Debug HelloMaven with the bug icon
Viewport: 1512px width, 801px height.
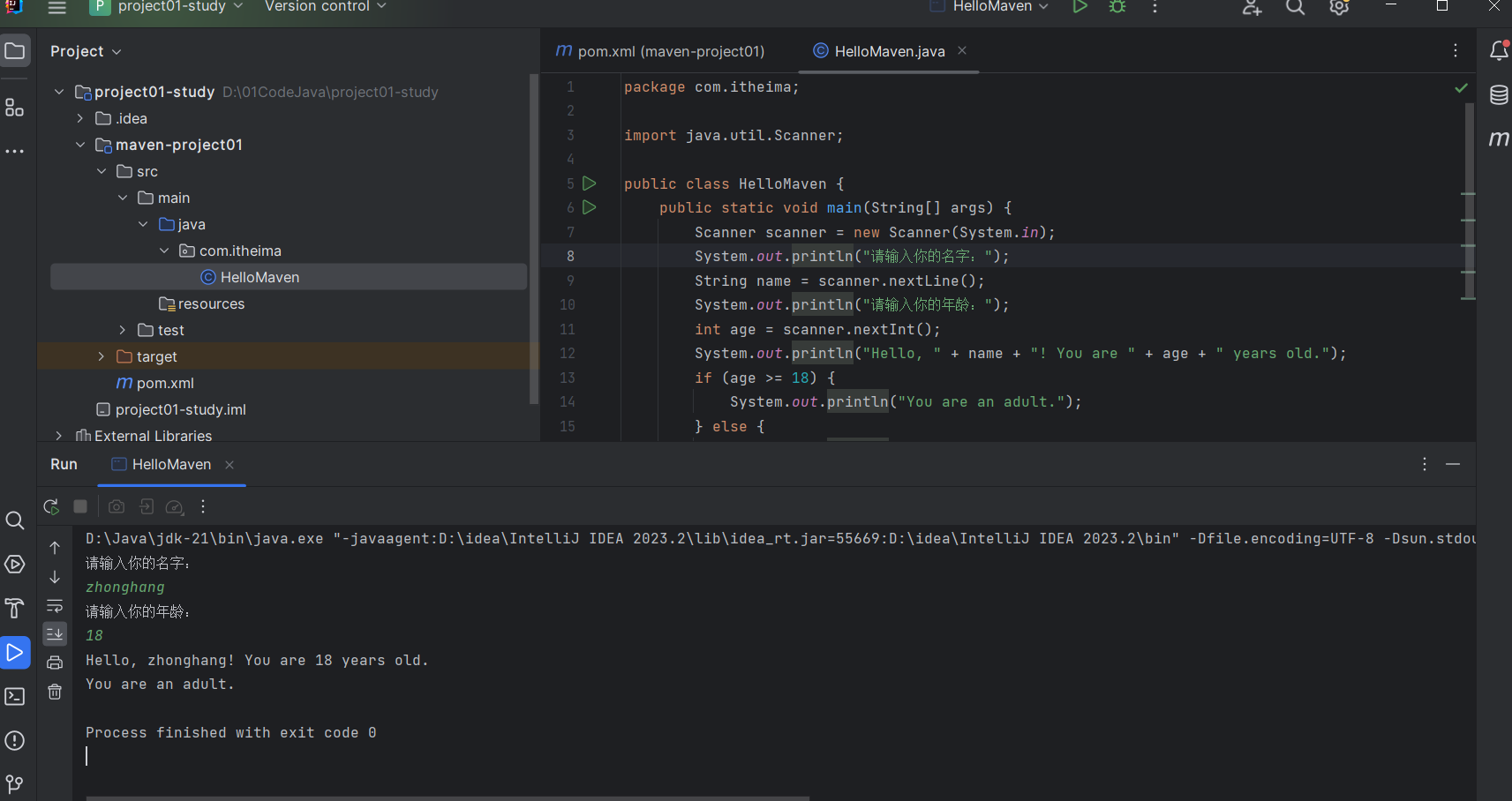(1117, 7)
